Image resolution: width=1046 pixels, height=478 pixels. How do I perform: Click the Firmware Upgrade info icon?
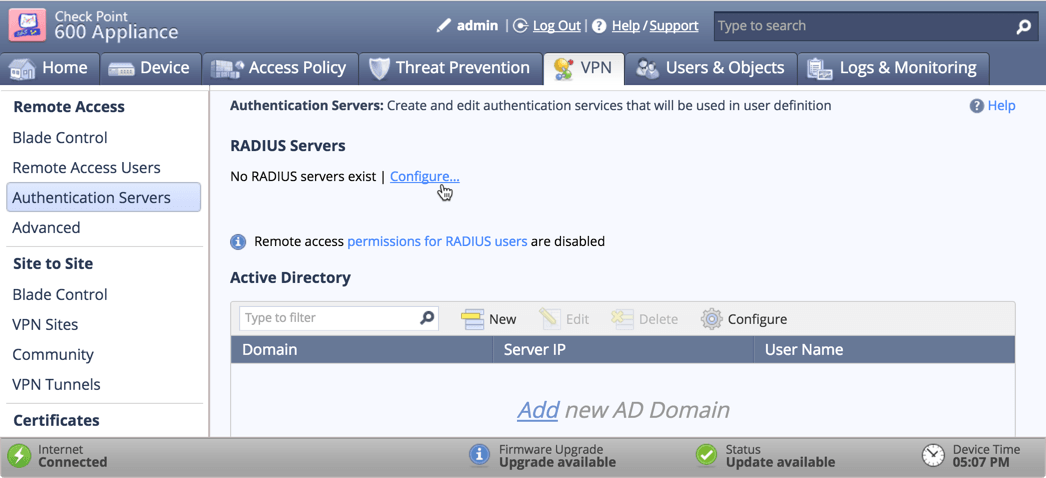(480, 455)
